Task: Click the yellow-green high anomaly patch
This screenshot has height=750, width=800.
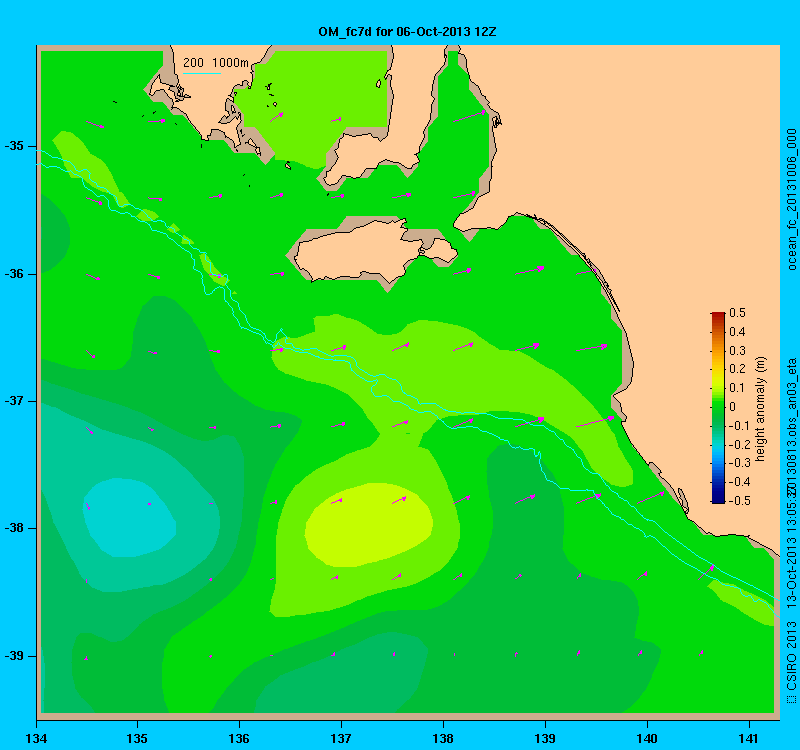Action: click(368, 526)
